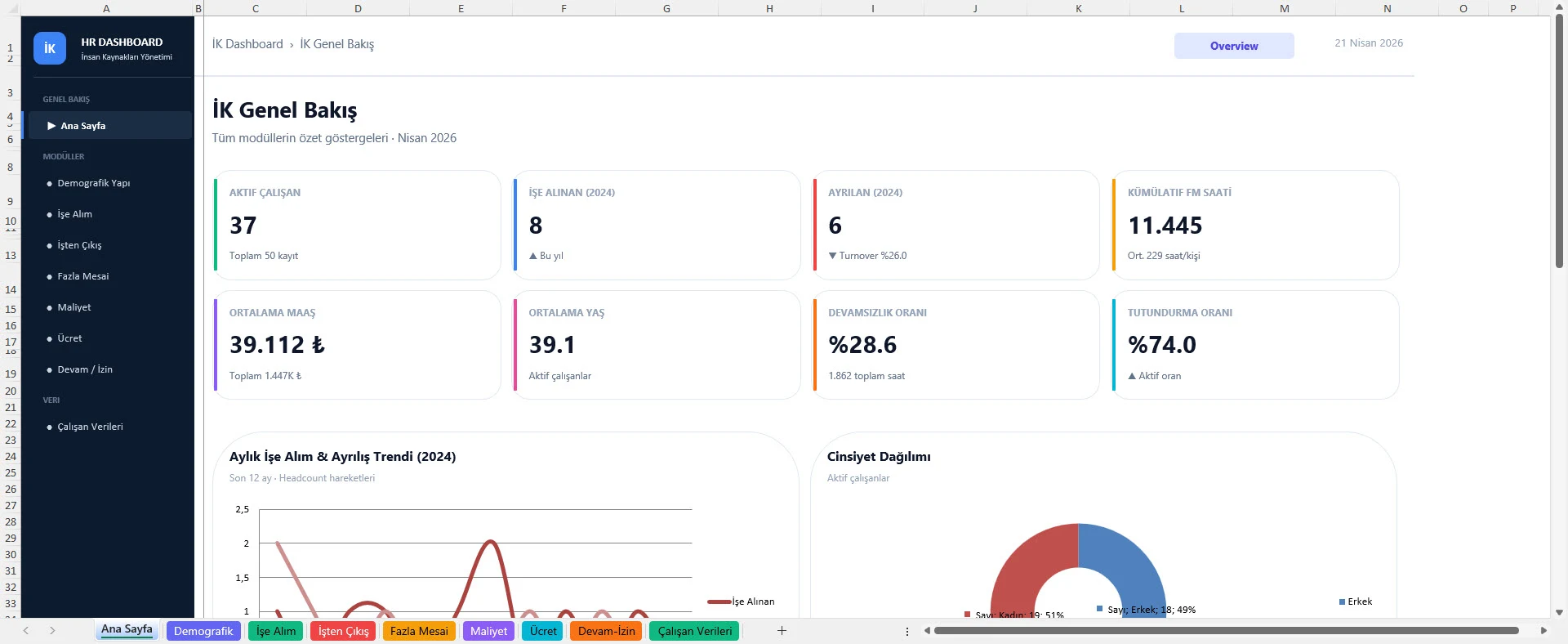Go to Fazla Mesai in the sidebar
This screenshot has height=644, width=1568.
(x=82, y=276)
